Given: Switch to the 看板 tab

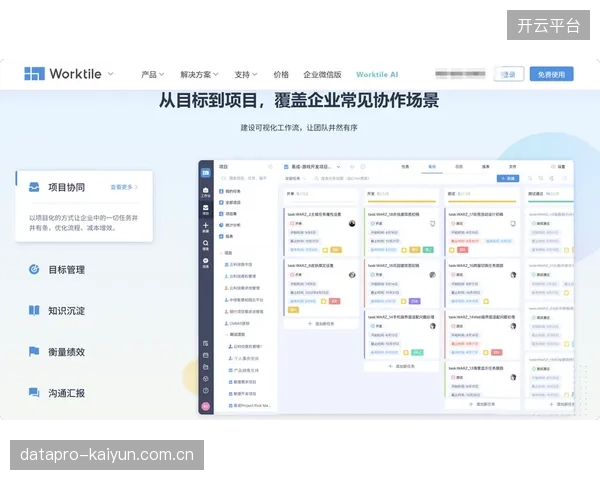Looking at the screenshot, I should [432, 167].
